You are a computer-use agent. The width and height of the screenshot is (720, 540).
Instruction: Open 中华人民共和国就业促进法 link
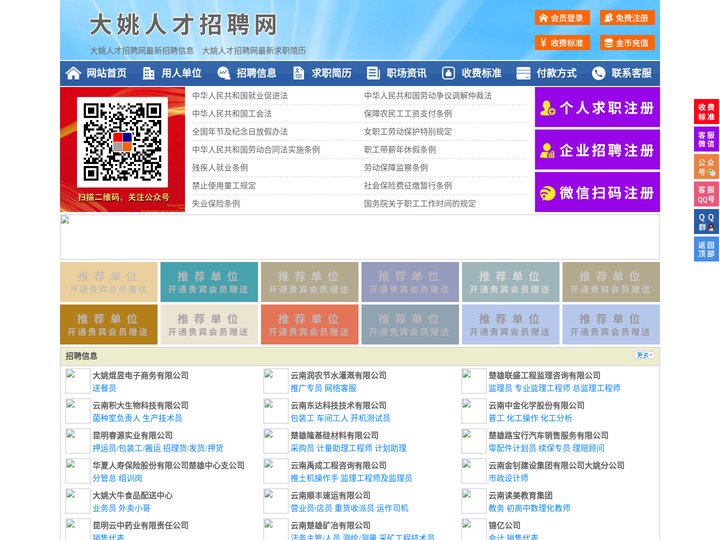pos(240,96)
